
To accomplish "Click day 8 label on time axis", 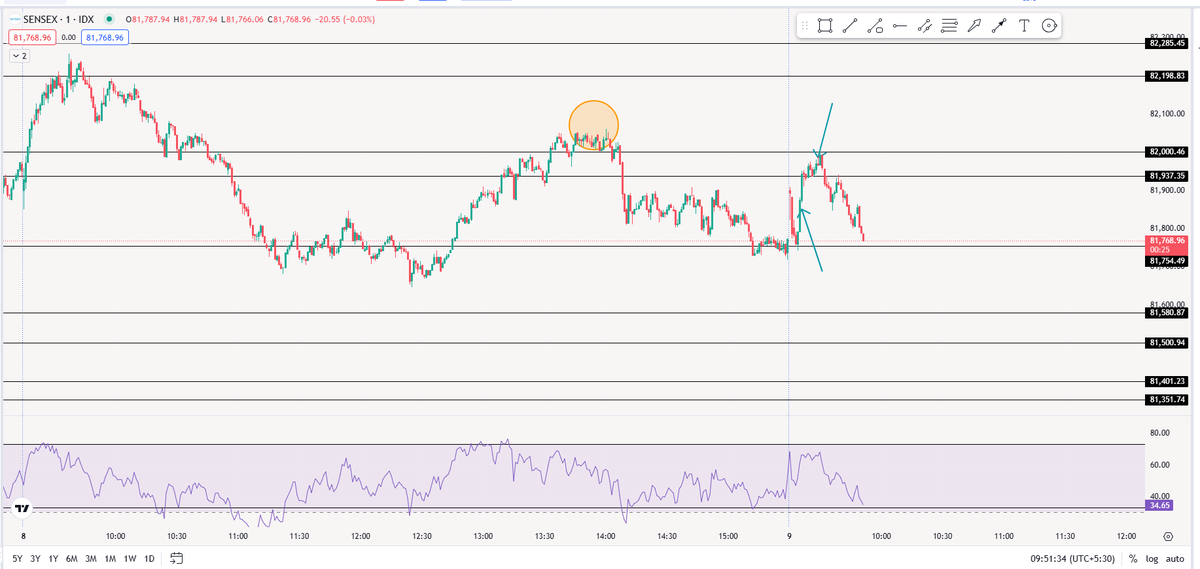I will 23,537.
